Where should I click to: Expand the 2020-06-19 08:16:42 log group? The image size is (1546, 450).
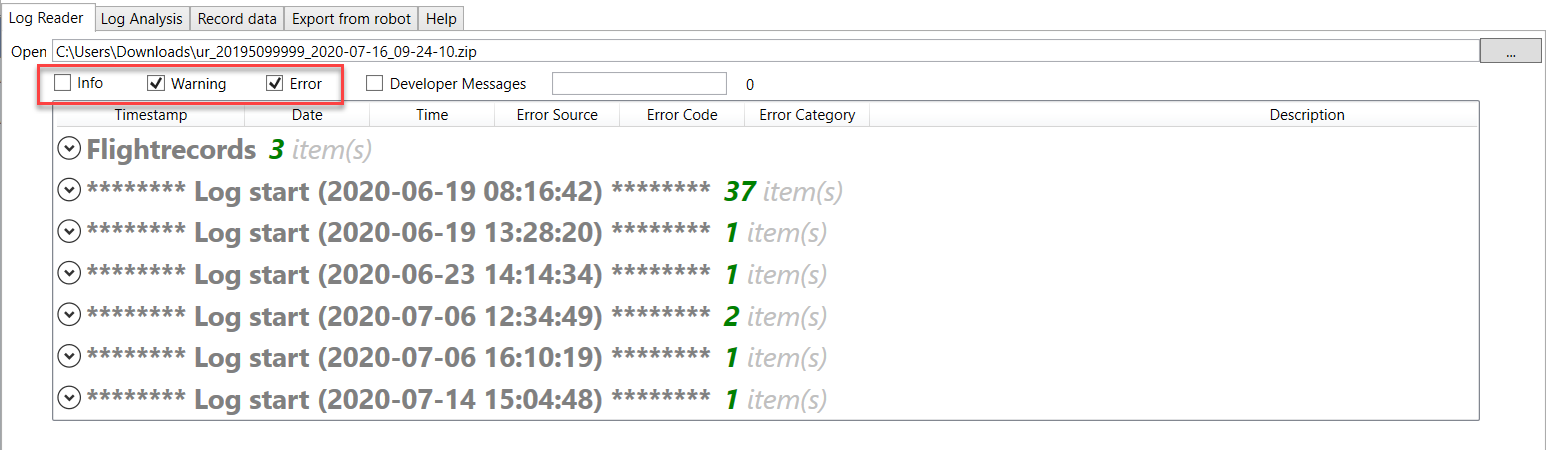[x=69, y=190]
